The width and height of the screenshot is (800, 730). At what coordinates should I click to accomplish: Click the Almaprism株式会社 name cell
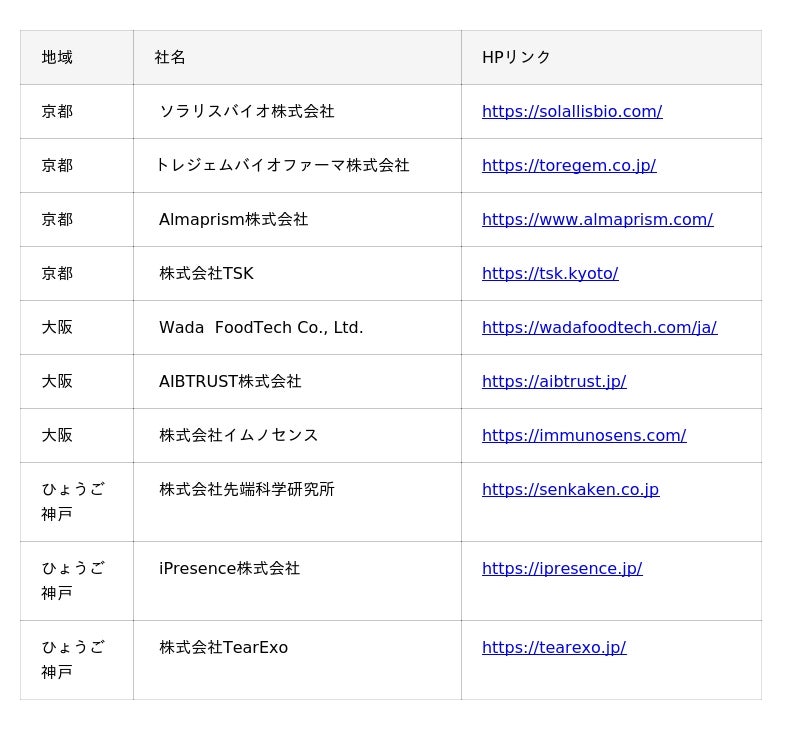[x=233, y=219]
